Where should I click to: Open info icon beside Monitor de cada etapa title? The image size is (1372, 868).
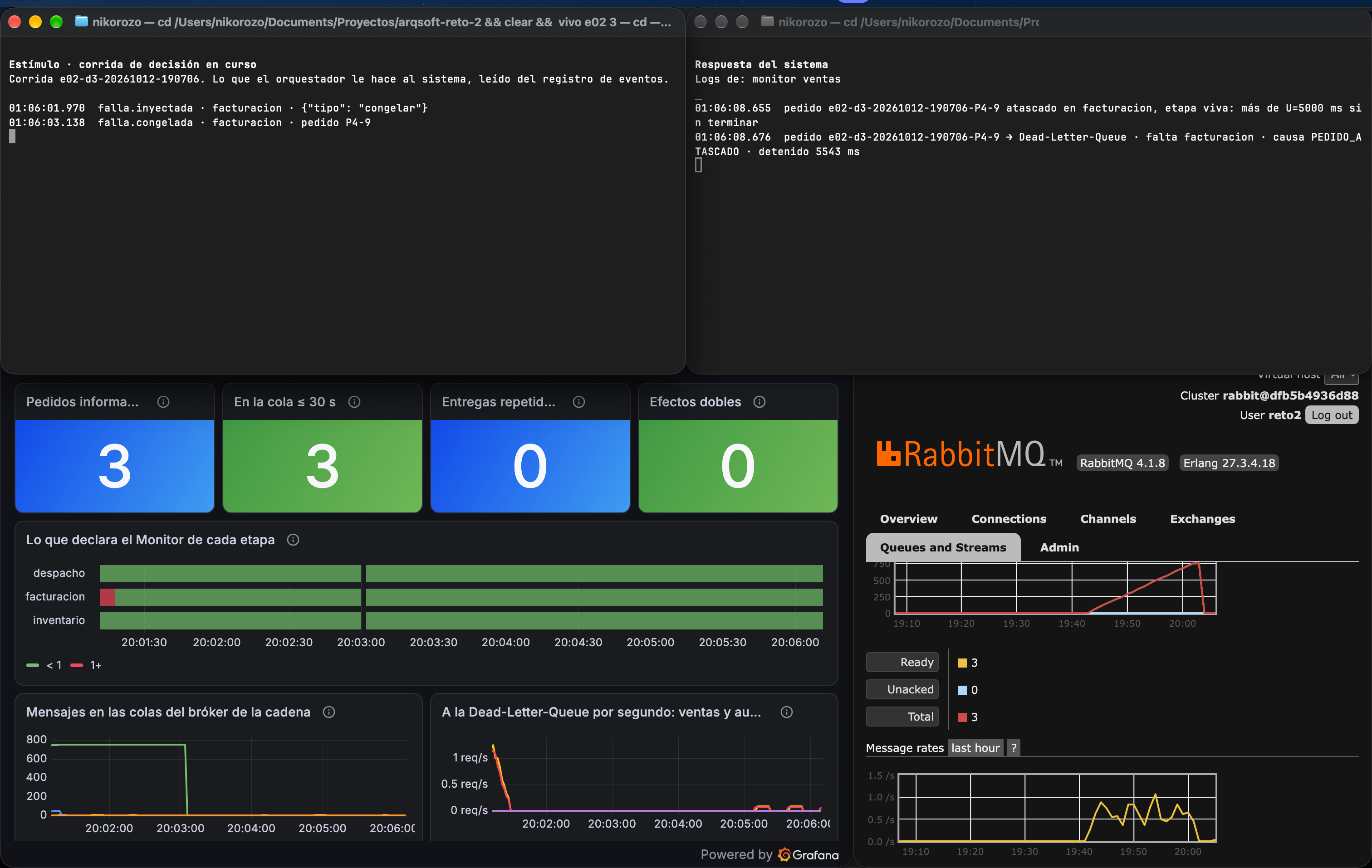293,540
